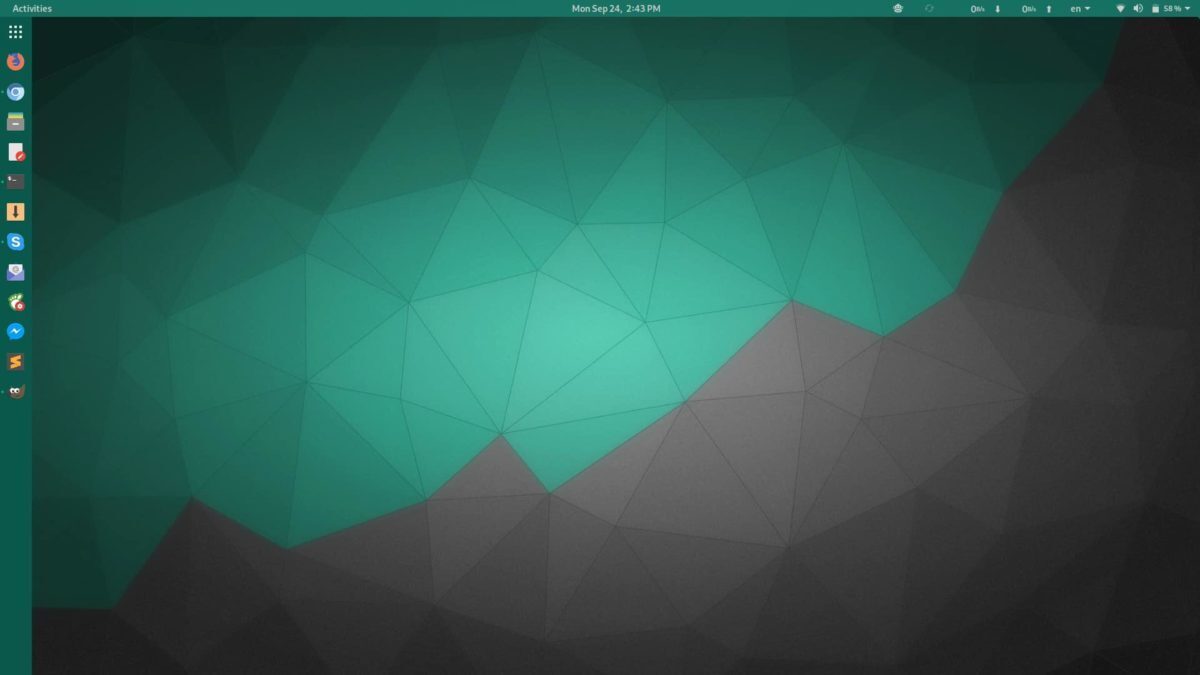Open the Terminal from the dock
Image resolution: width=1200 pixels, height=675 pixels.
15,182
